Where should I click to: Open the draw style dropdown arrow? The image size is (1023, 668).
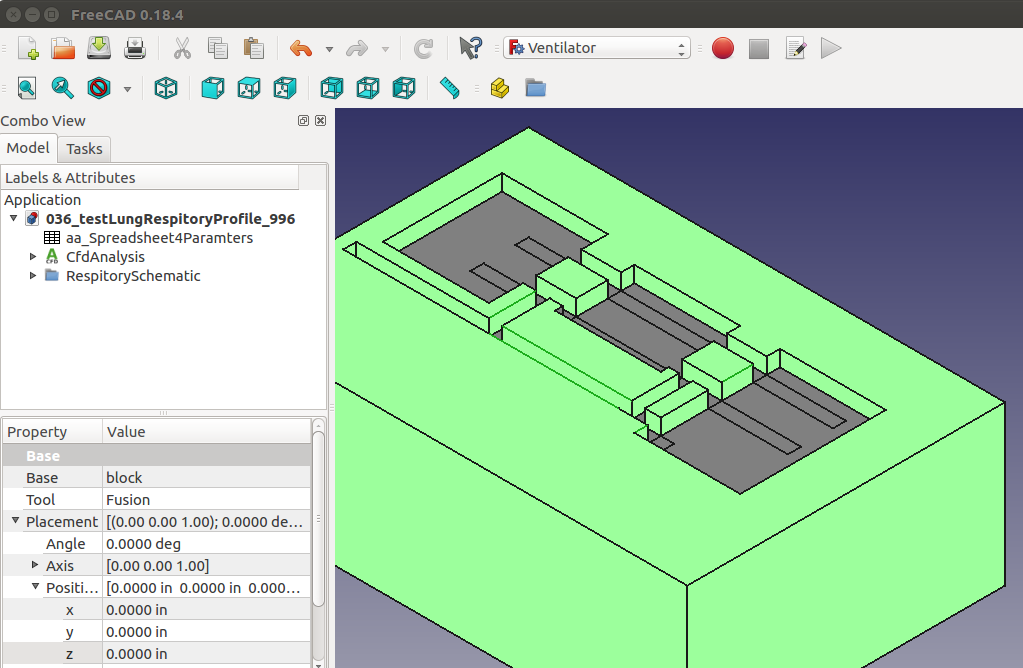tap(127, 89)
